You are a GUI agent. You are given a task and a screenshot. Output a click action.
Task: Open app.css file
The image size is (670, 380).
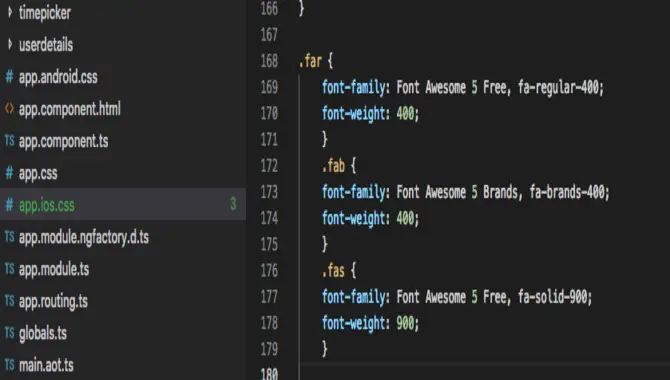tap(38, 174)
